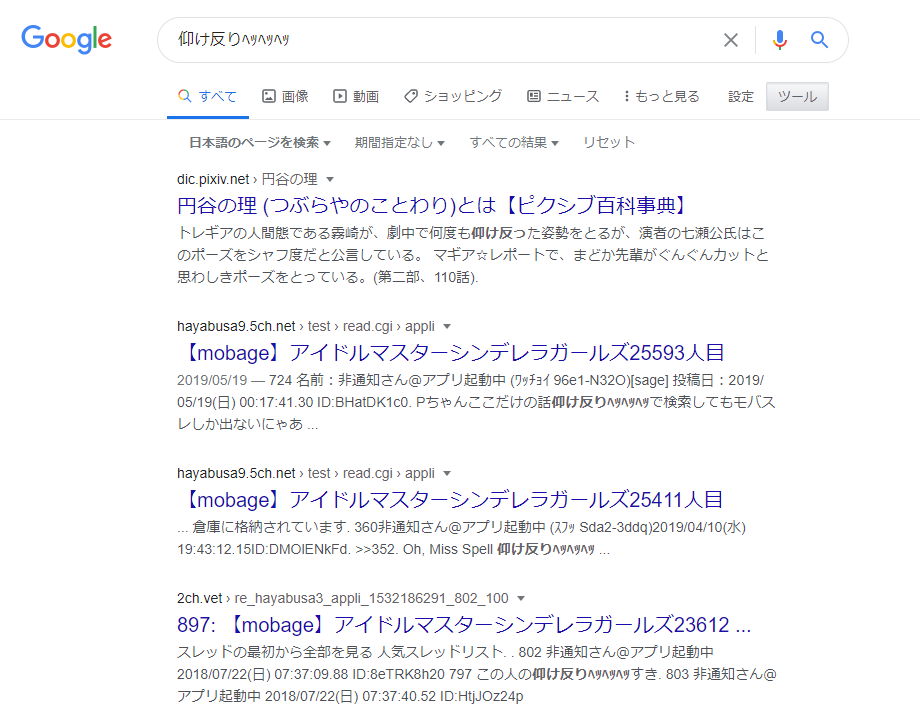This screenshot has width=920, height=724.
Task: Click the ニュース newspaper icon
Action: click(x=534, y=96)
